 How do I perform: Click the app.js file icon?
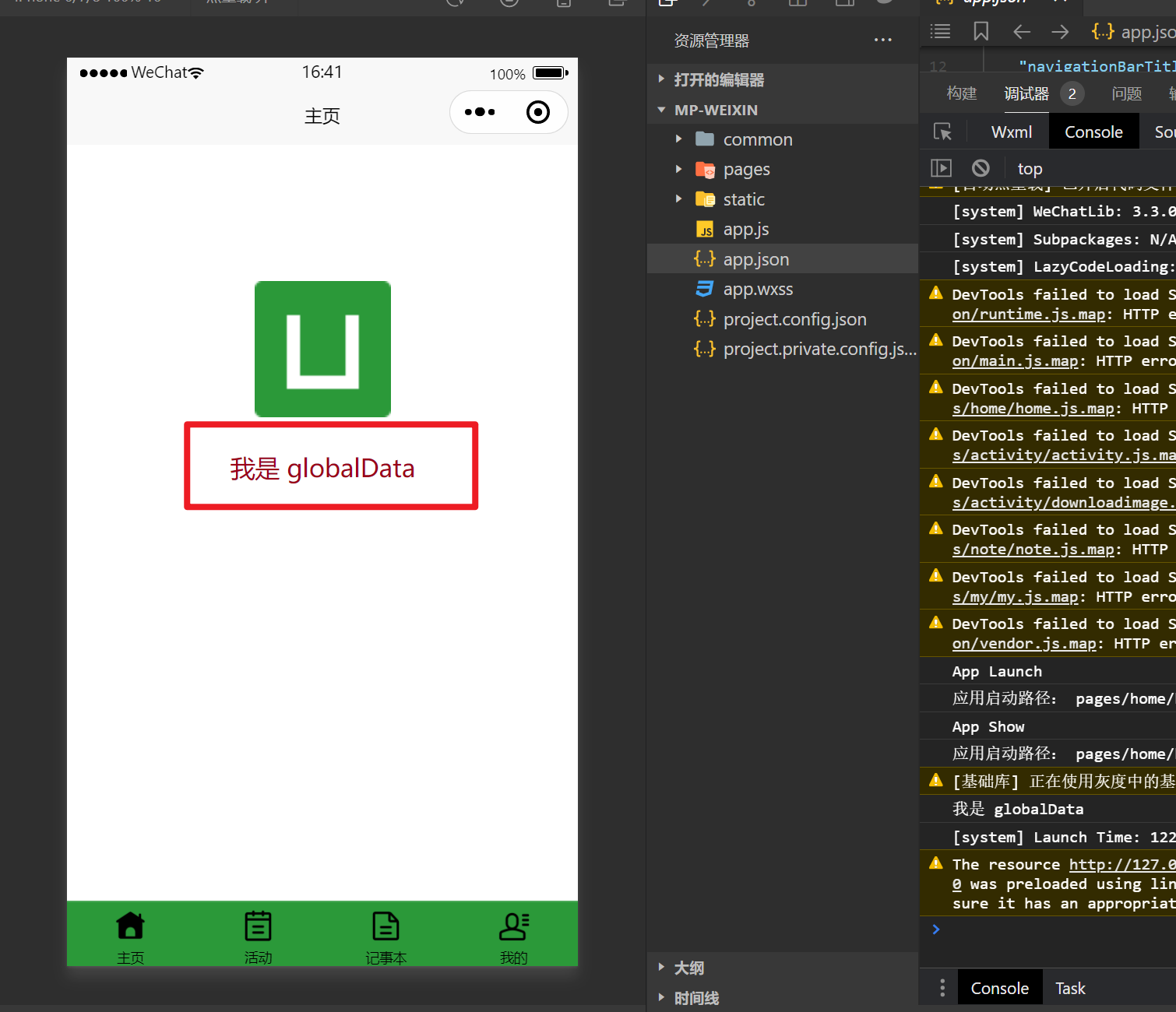tap(705, 230)
